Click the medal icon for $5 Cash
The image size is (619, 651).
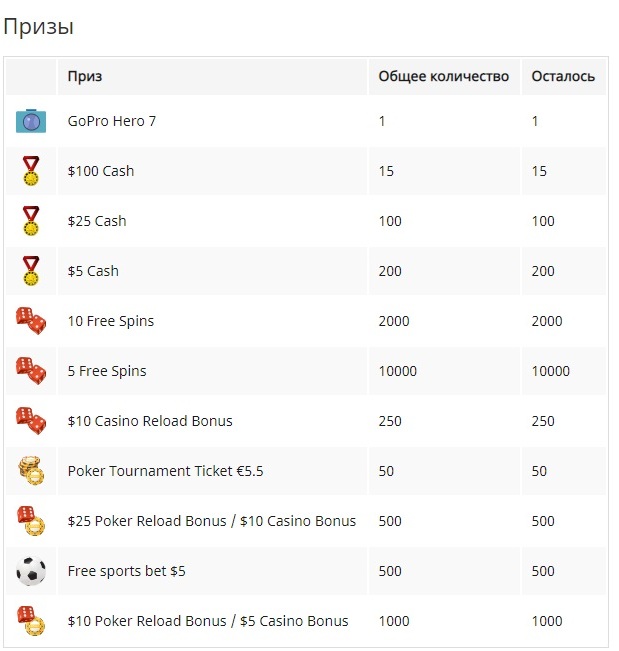click(x=31, y=271)
